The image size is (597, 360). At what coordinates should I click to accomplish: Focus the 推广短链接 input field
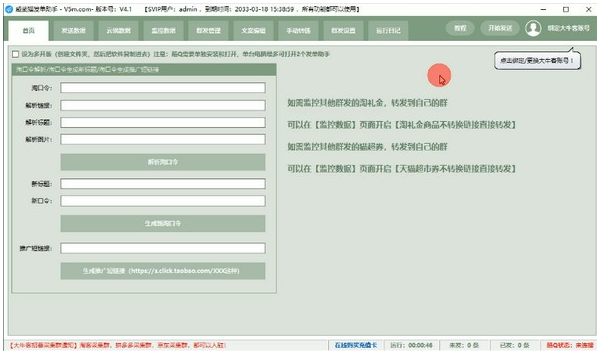(163, 248)
